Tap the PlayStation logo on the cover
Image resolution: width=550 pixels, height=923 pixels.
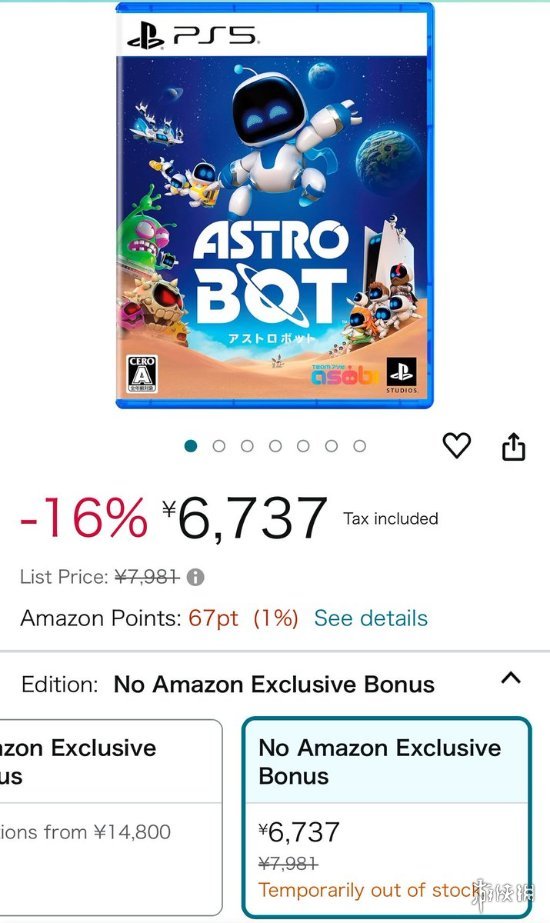(x=145, y=39)
